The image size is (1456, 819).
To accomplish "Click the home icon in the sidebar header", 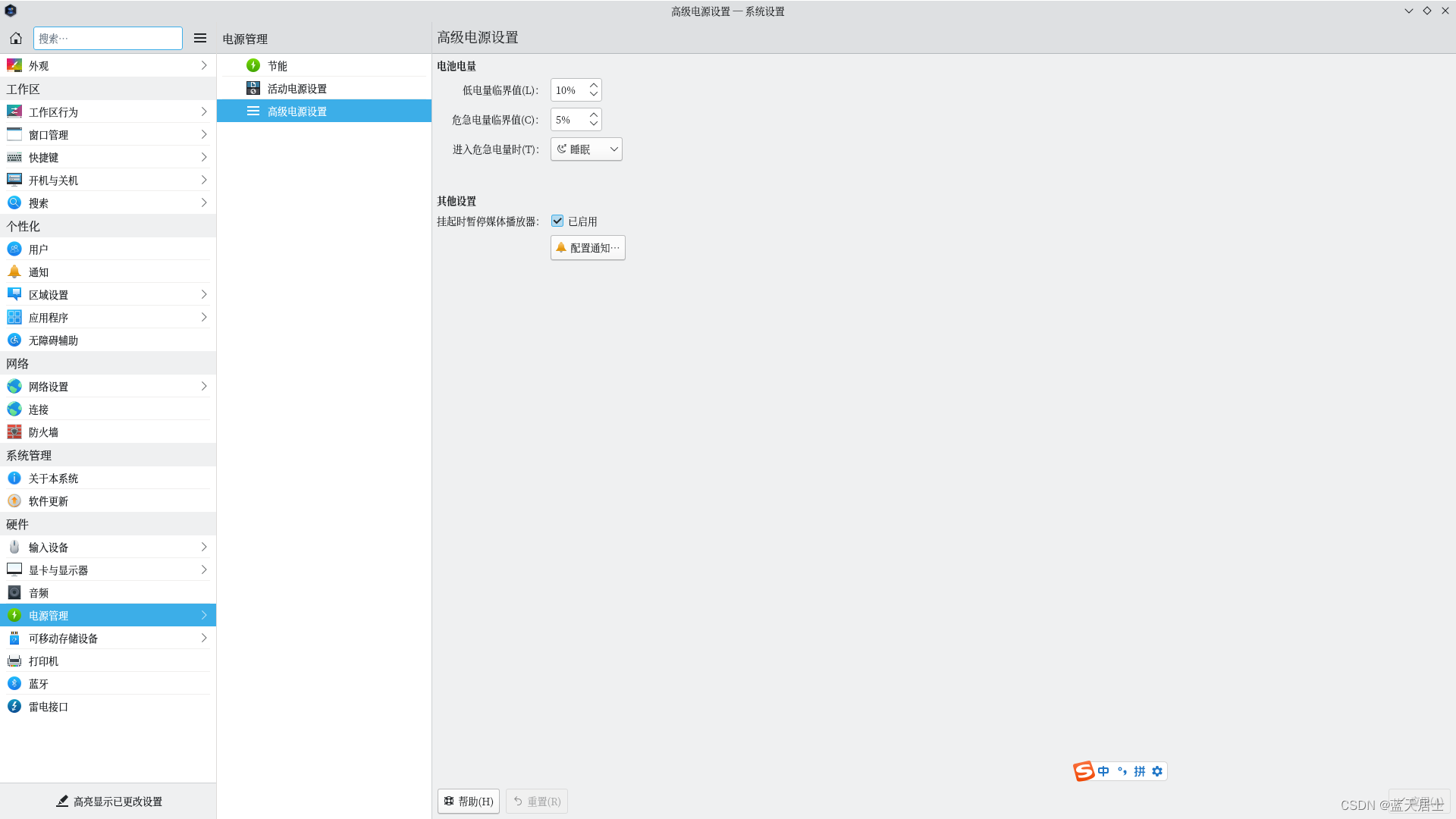I will click(x=15, y=38).
